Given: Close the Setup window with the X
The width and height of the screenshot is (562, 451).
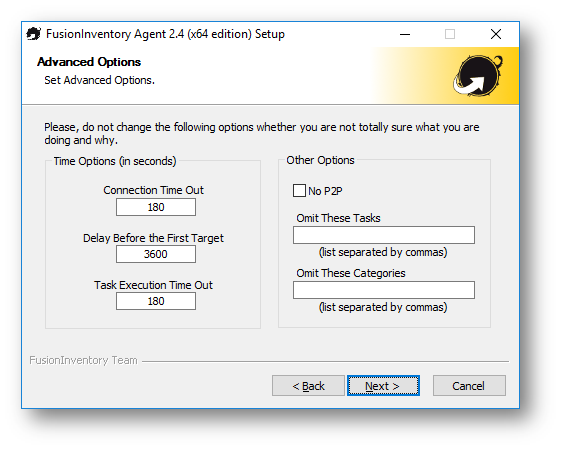Looking at the screenshot, I should click(496, 34).
